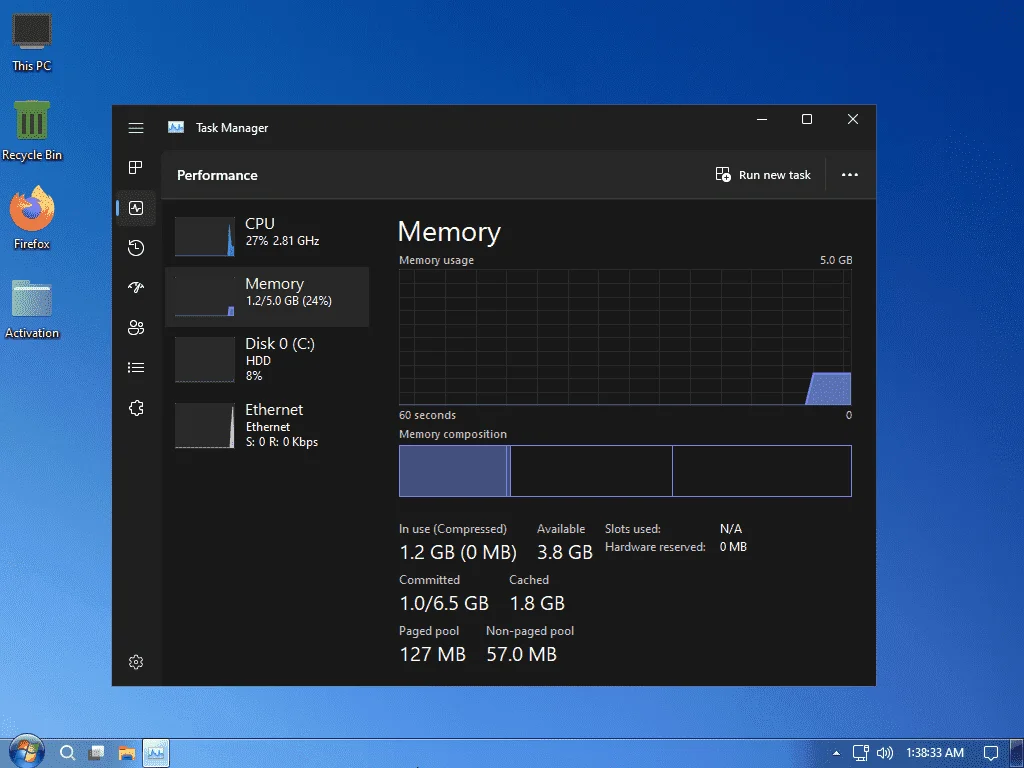
Task: Click the Task View taskbar icon
Action: point(97,753)
